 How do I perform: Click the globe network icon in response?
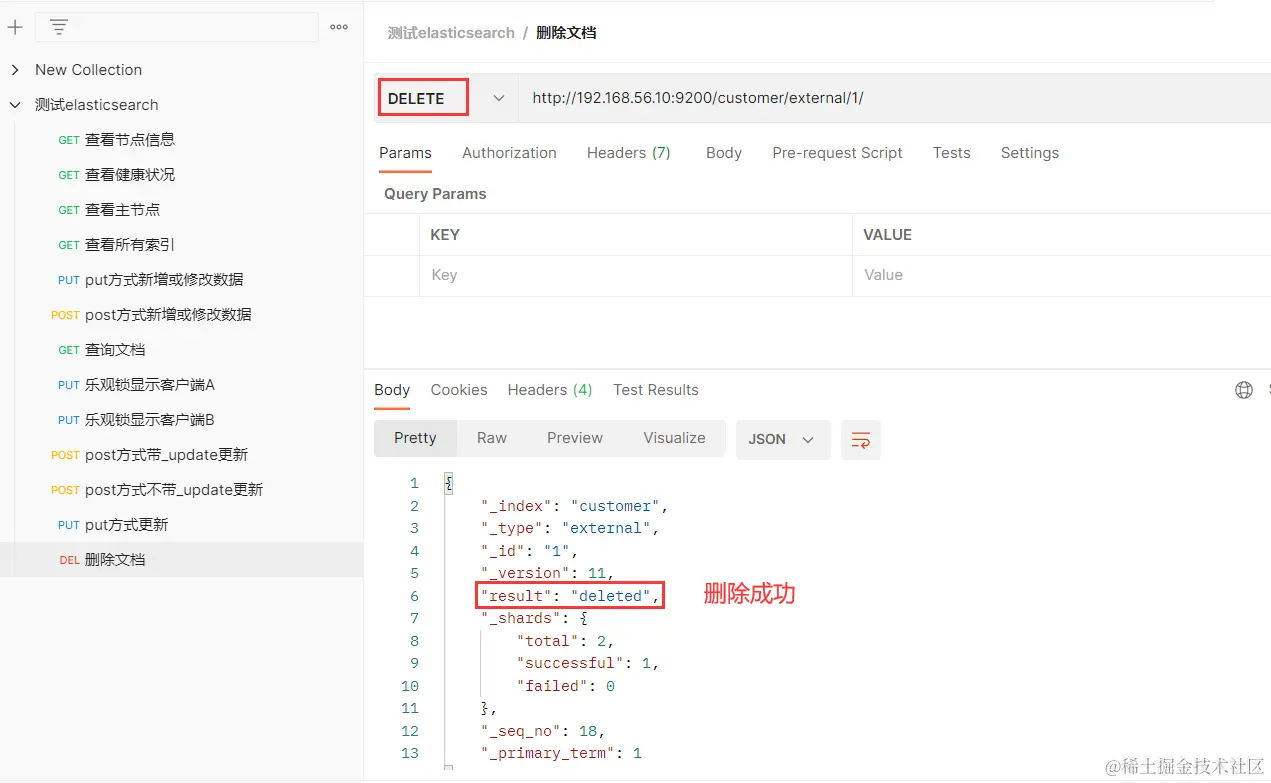click(x=1244, y=390)
